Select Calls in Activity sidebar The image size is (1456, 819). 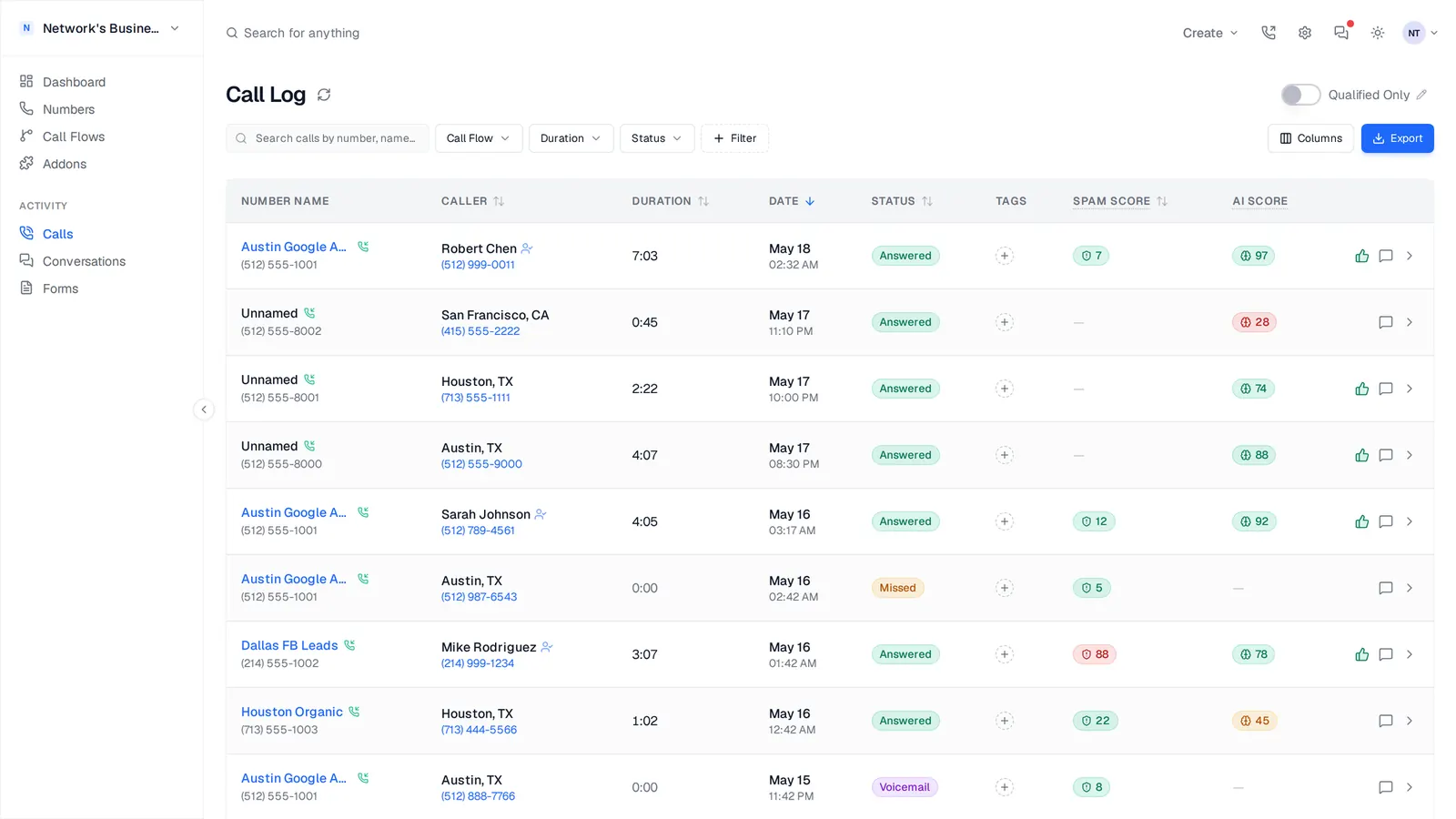tap(57, 234)
